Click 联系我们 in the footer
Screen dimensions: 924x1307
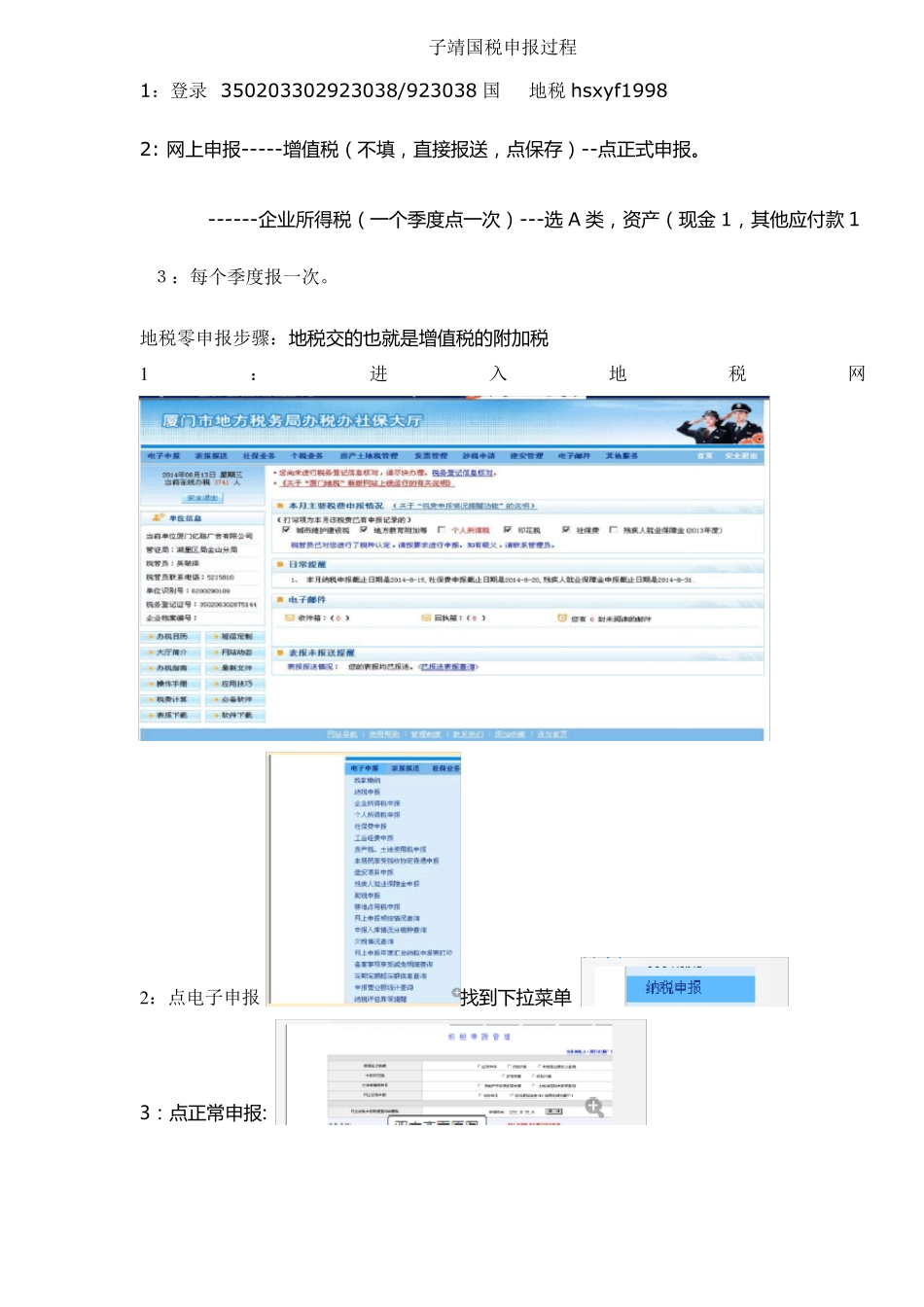[468, 734]
